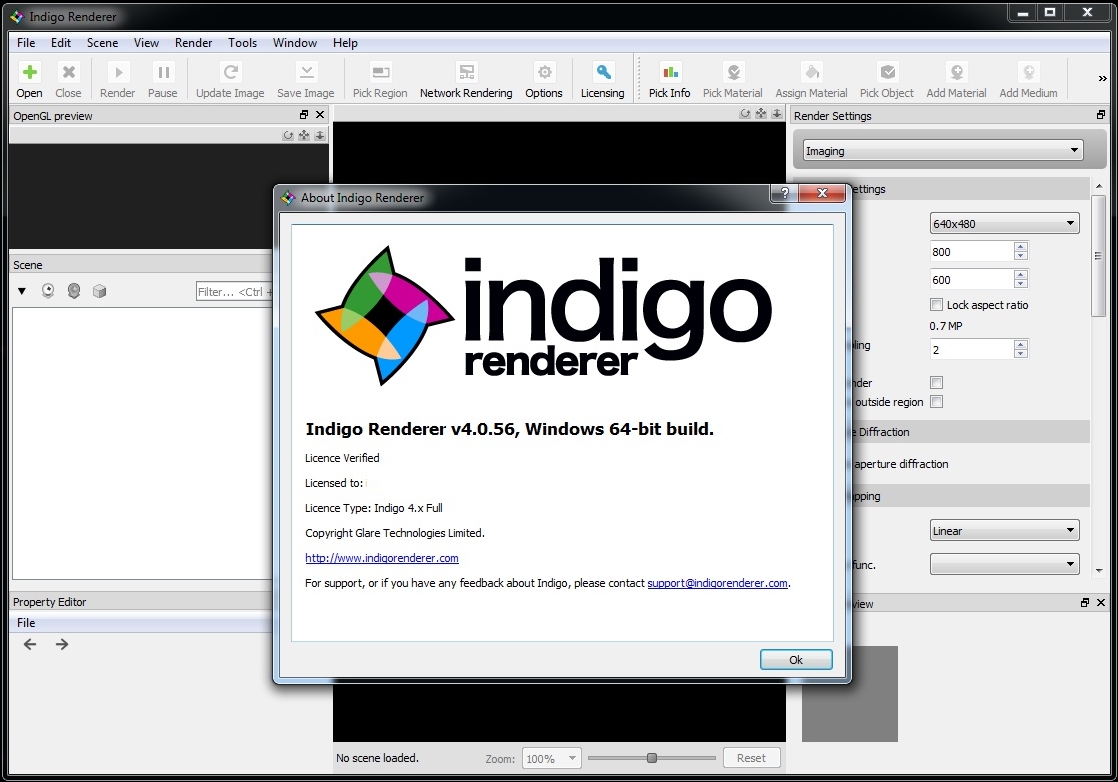Click the Pause toolbar icon

coord(163,79)
